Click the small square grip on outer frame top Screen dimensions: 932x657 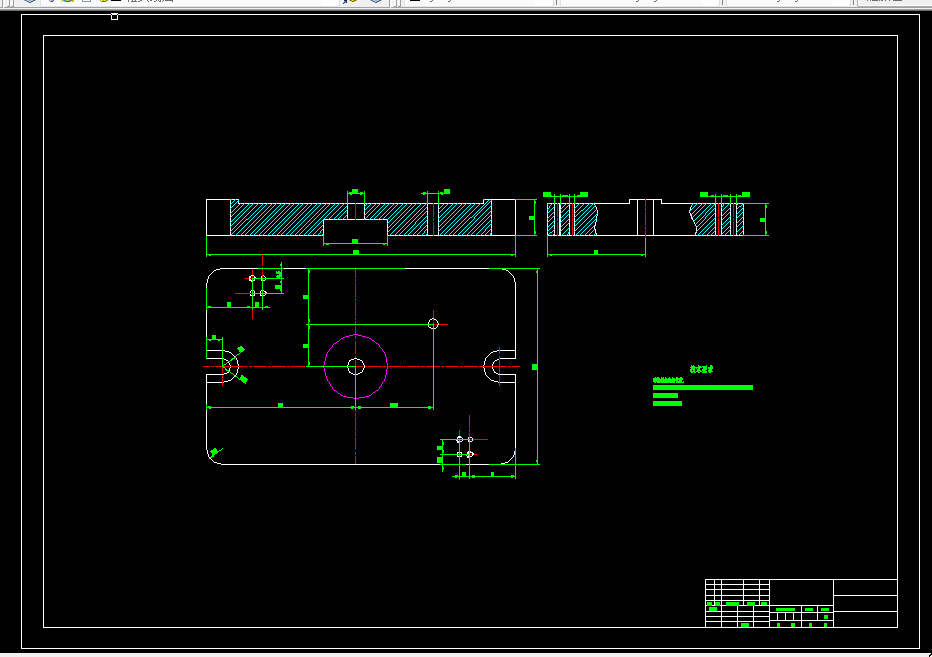pyautogui.click(x=115, y=17)
